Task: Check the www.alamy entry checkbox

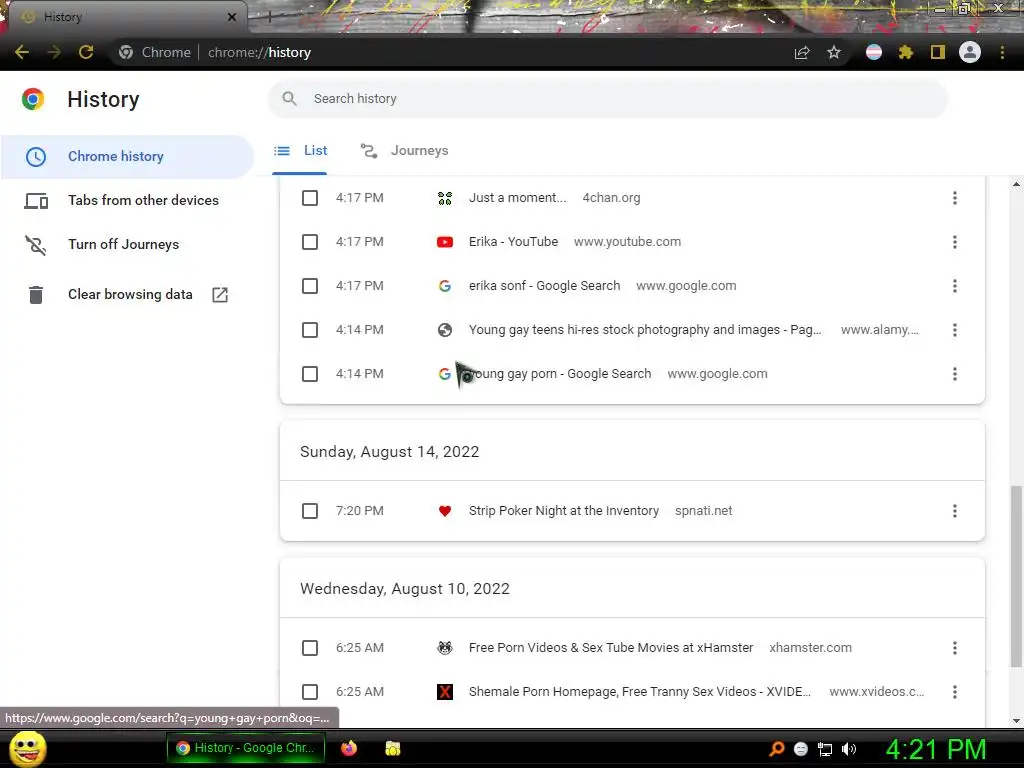Action: pyautogui.click(x=310, y=330)
